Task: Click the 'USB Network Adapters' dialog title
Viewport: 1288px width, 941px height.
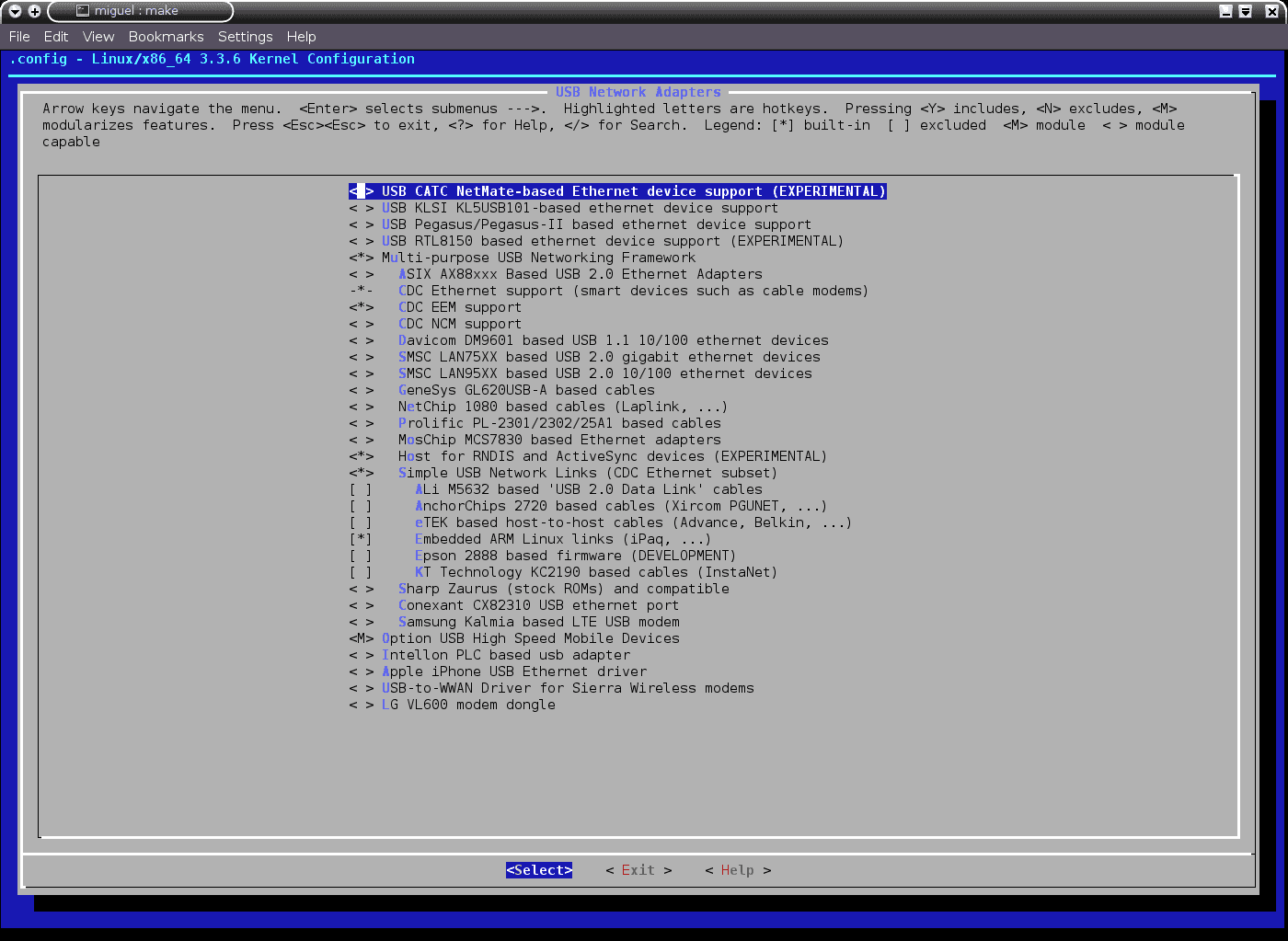Action: coord(638,92)
